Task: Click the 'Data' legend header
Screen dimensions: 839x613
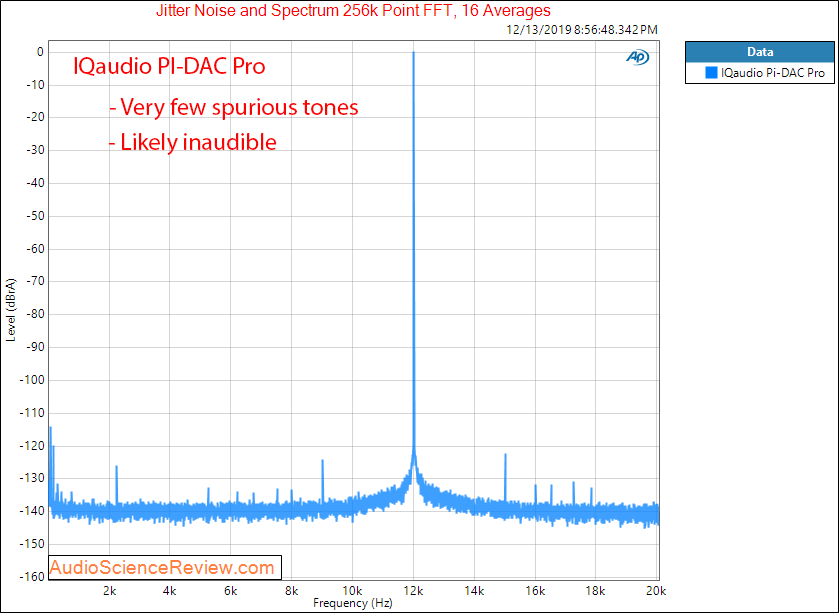Action: [760, 52]
